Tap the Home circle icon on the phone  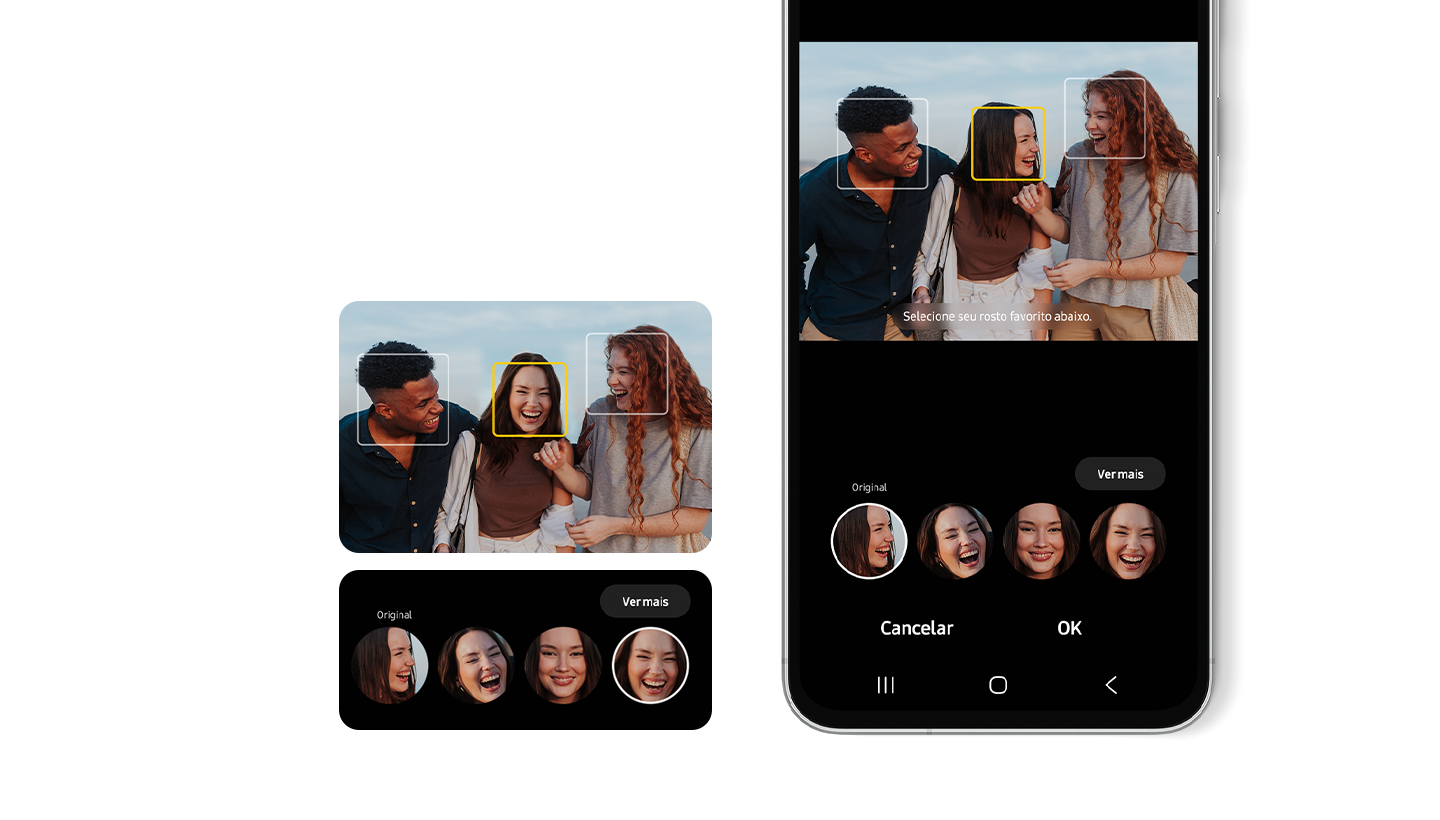click(997, 685)
